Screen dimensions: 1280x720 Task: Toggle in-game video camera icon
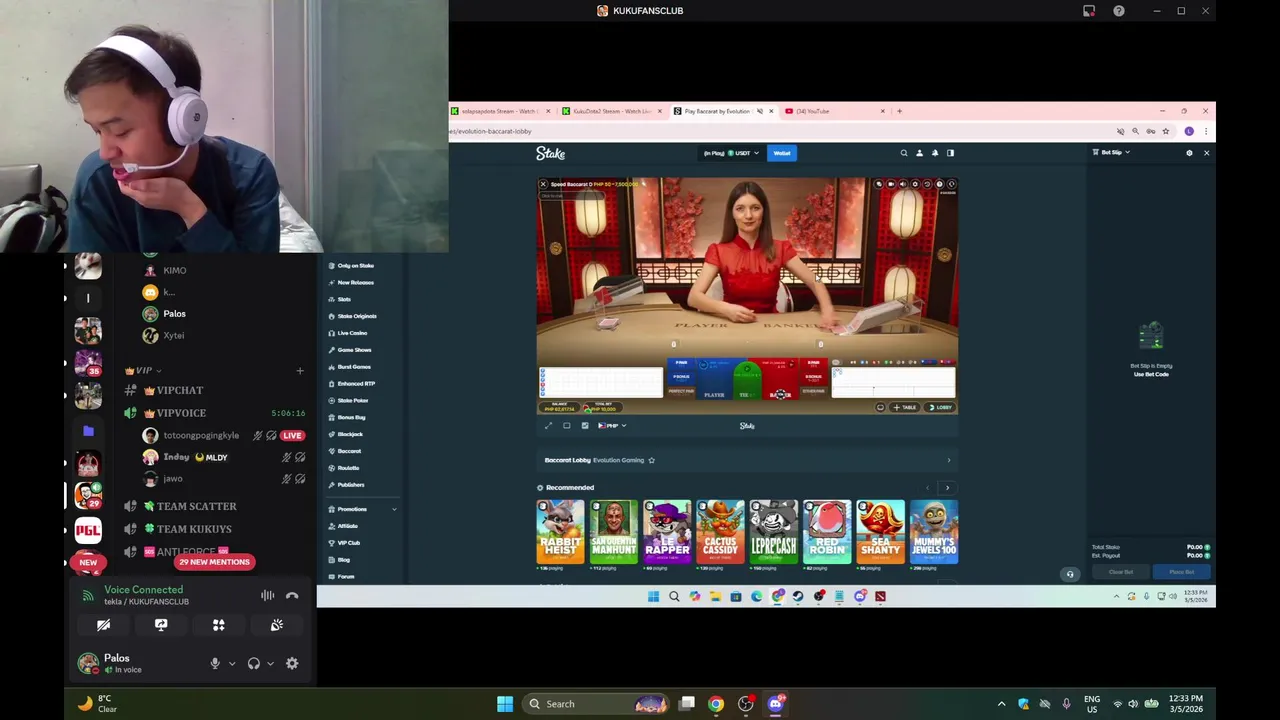point(891,184)
